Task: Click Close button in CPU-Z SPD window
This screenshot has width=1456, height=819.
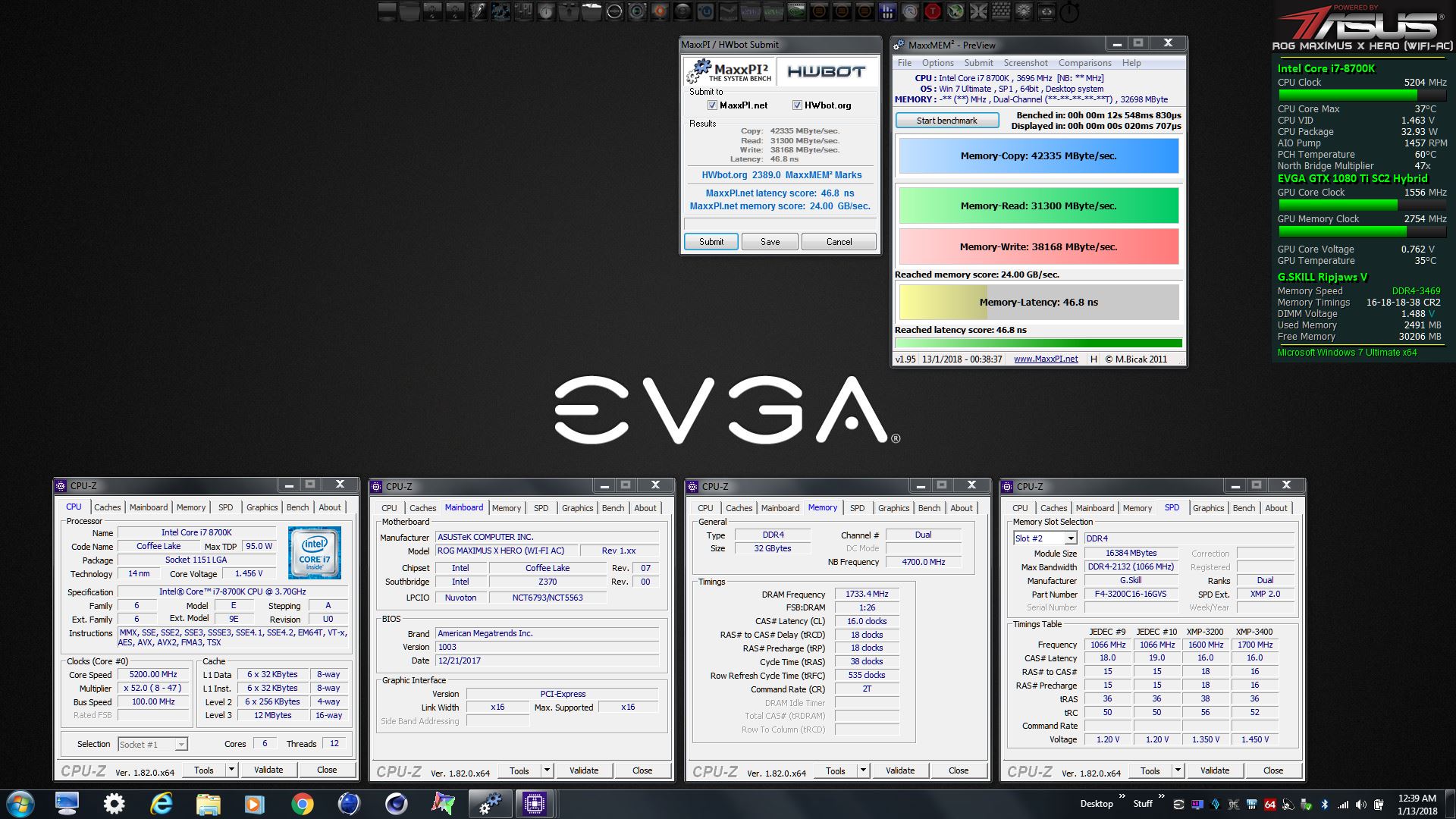Action: [1273, 770]
